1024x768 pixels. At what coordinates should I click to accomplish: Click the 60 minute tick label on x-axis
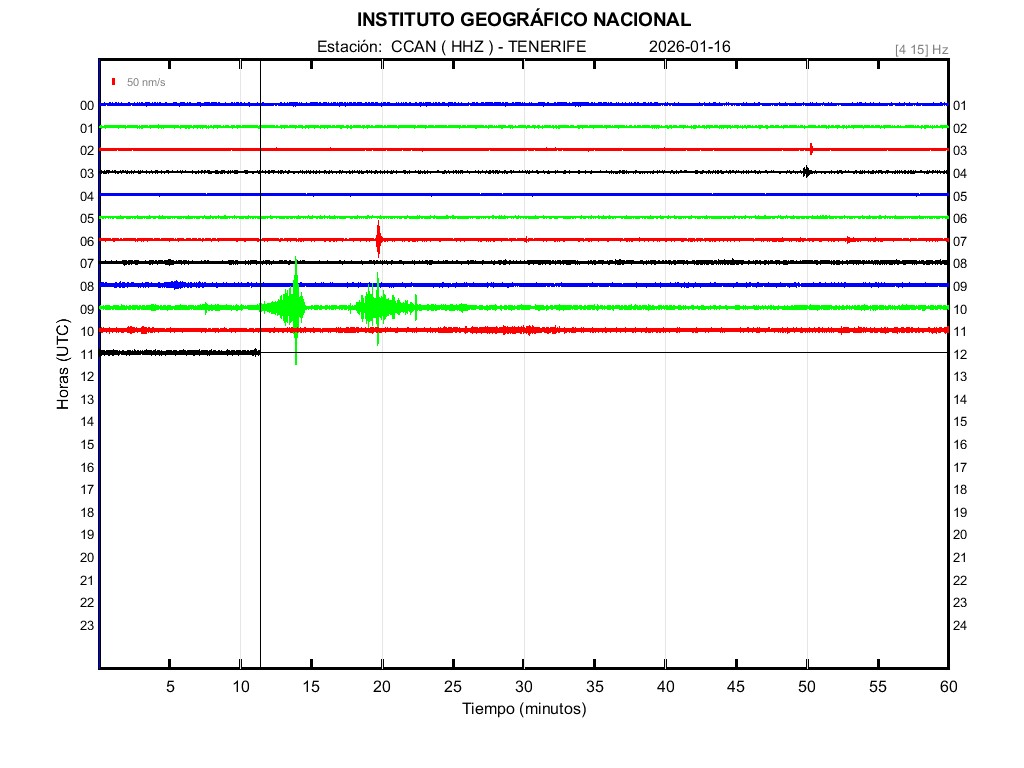pos(948,686)
